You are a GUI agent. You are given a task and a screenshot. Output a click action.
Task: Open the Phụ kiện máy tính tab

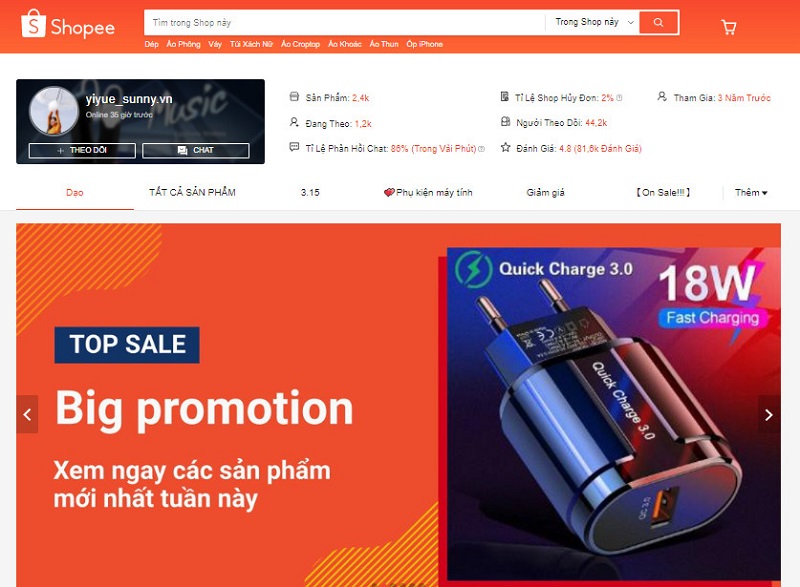(x=428, y=193)
